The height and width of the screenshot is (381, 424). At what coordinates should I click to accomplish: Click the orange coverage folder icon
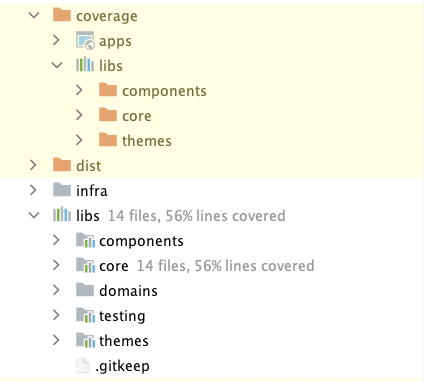pyautogui.click(x=62, y=15)
